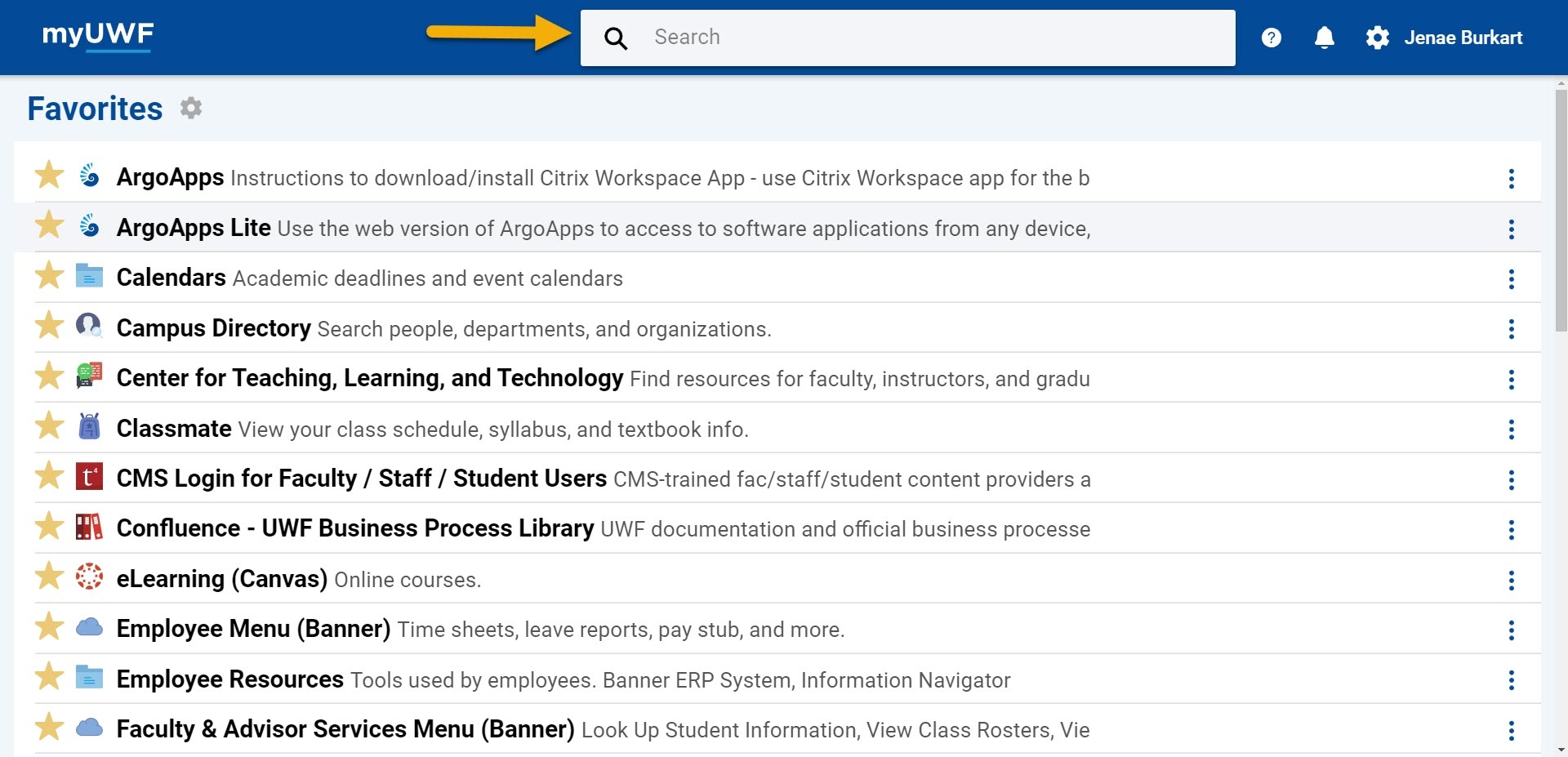1568x757 pixels.
Task: Click the Classmate backpack icon
Action: coord(89,425)
